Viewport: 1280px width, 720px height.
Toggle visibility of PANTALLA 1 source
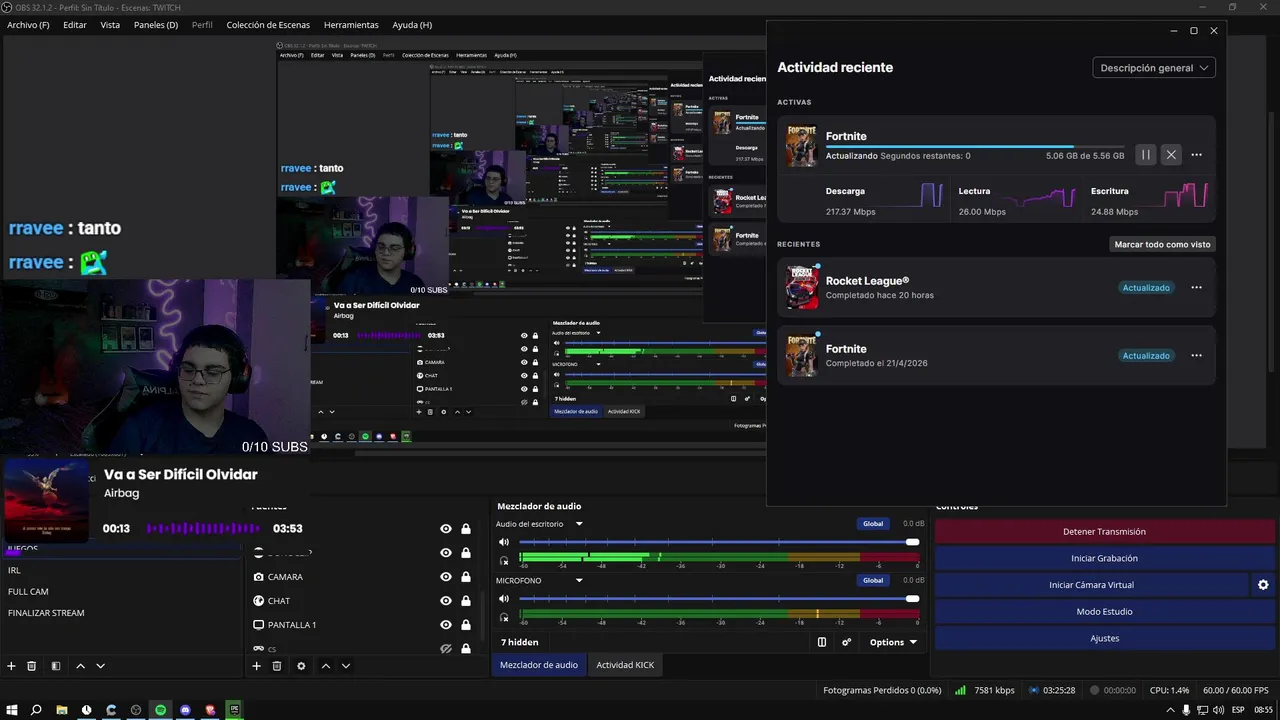446,625
